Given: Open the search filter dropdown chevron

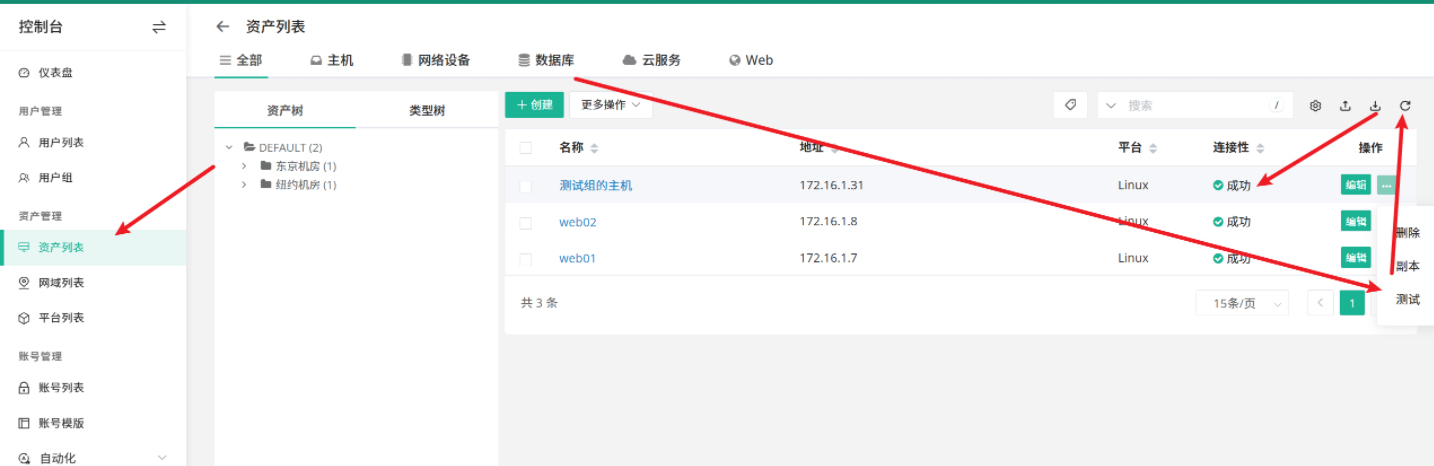Looking at the screenshot, I should coord(1111,105).
